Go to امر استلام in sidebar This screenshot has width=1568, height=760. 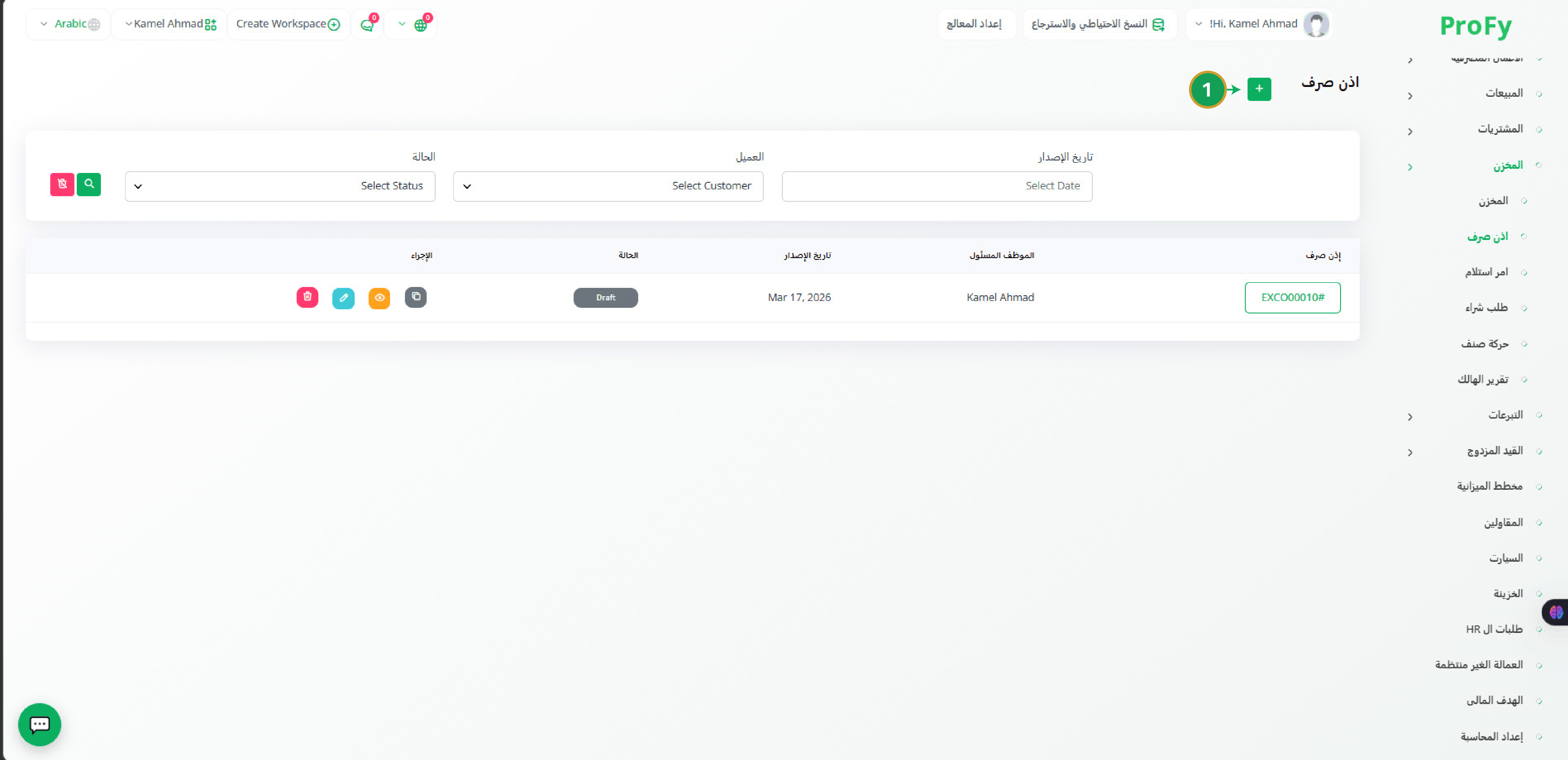pyautogui.click(x=1486, y=271)
